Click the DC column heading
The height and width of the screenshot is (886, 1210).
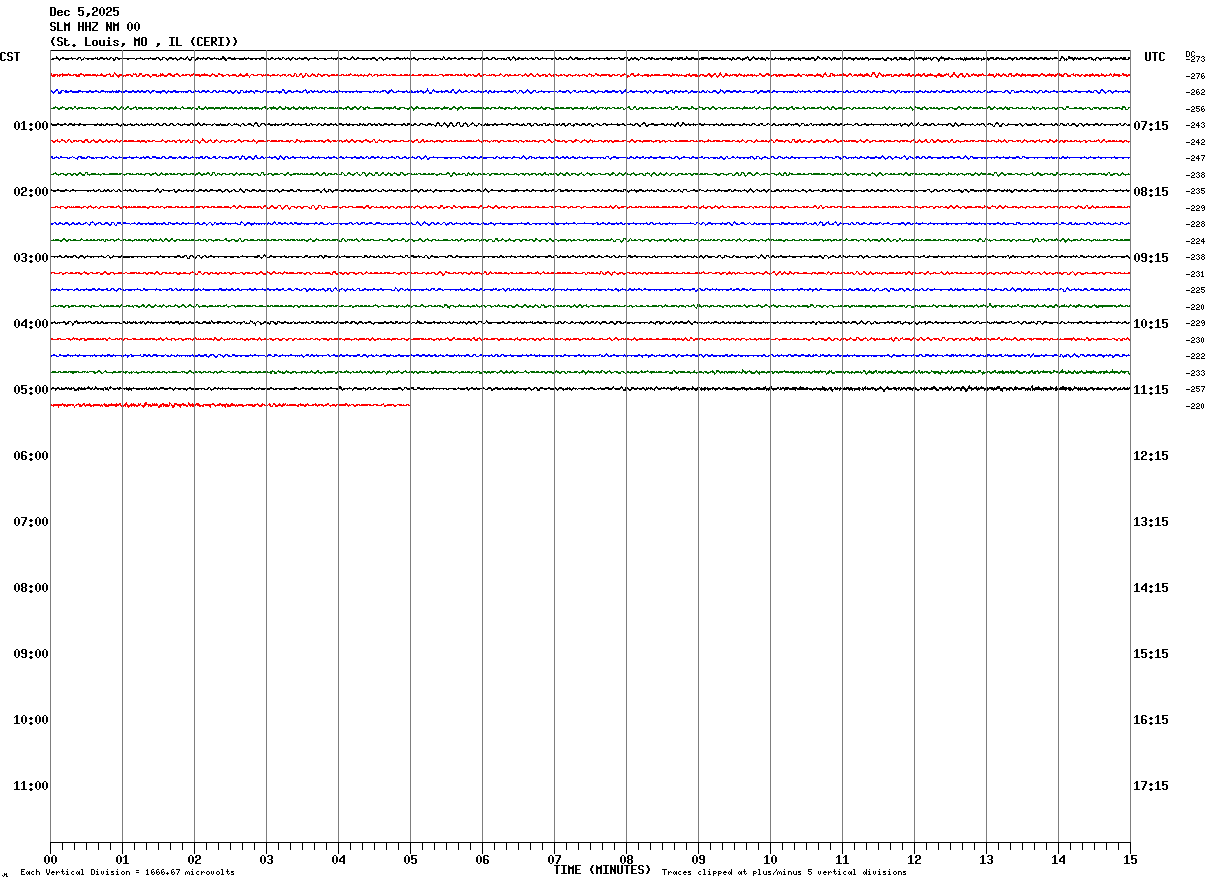1190,53
